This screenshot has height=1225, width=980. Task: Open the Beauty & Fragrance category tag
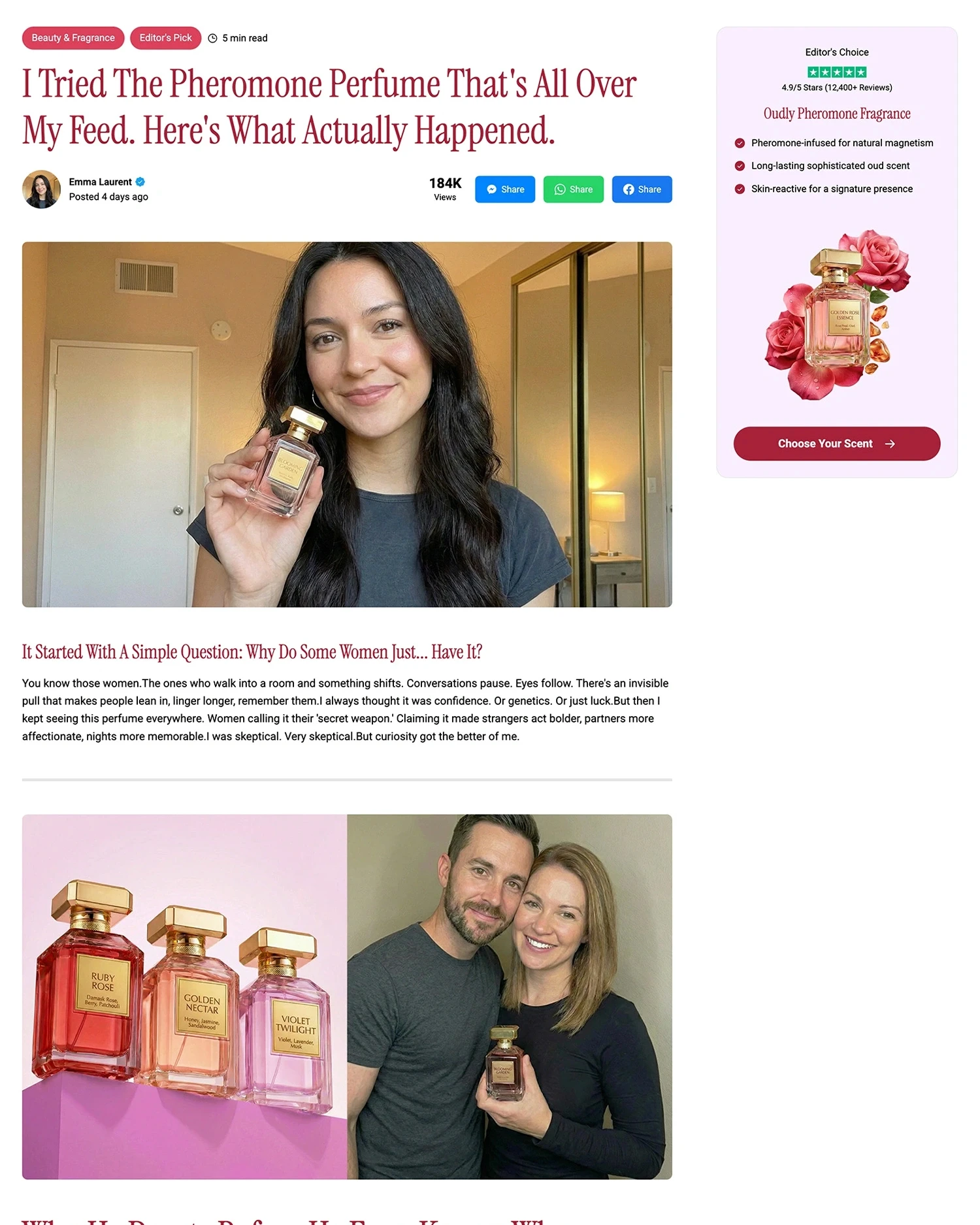pos(73,38)
